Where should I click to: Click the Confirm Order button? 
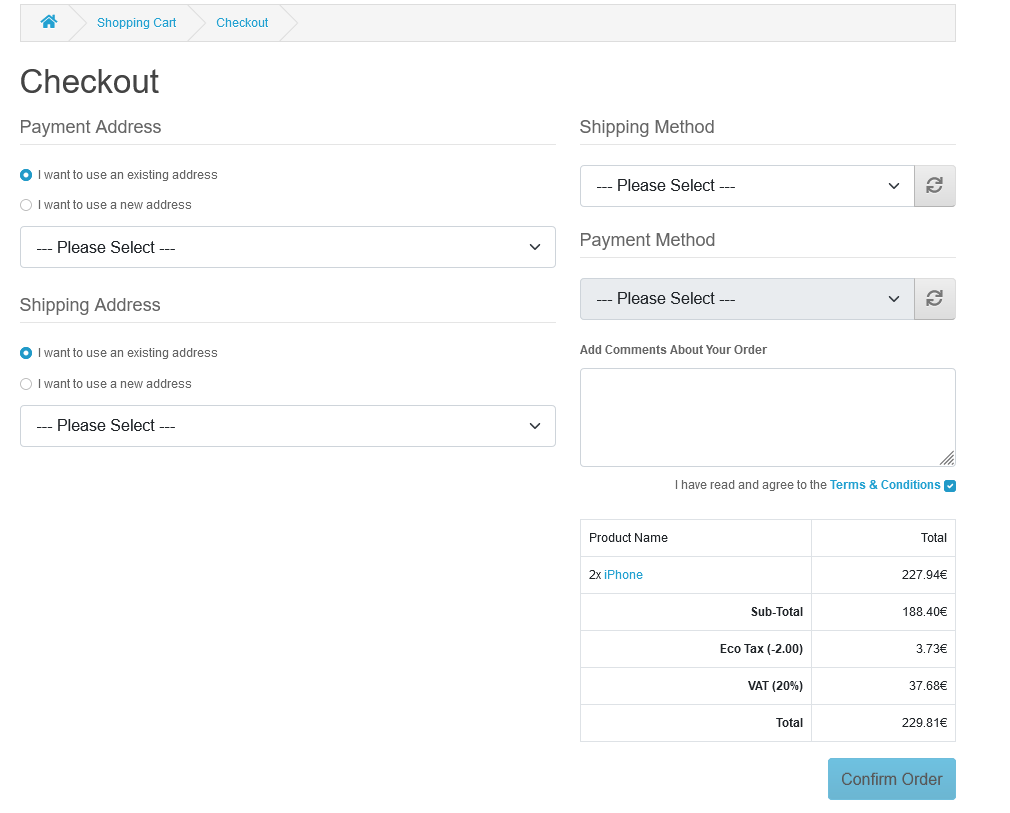[x=891, y=778]
